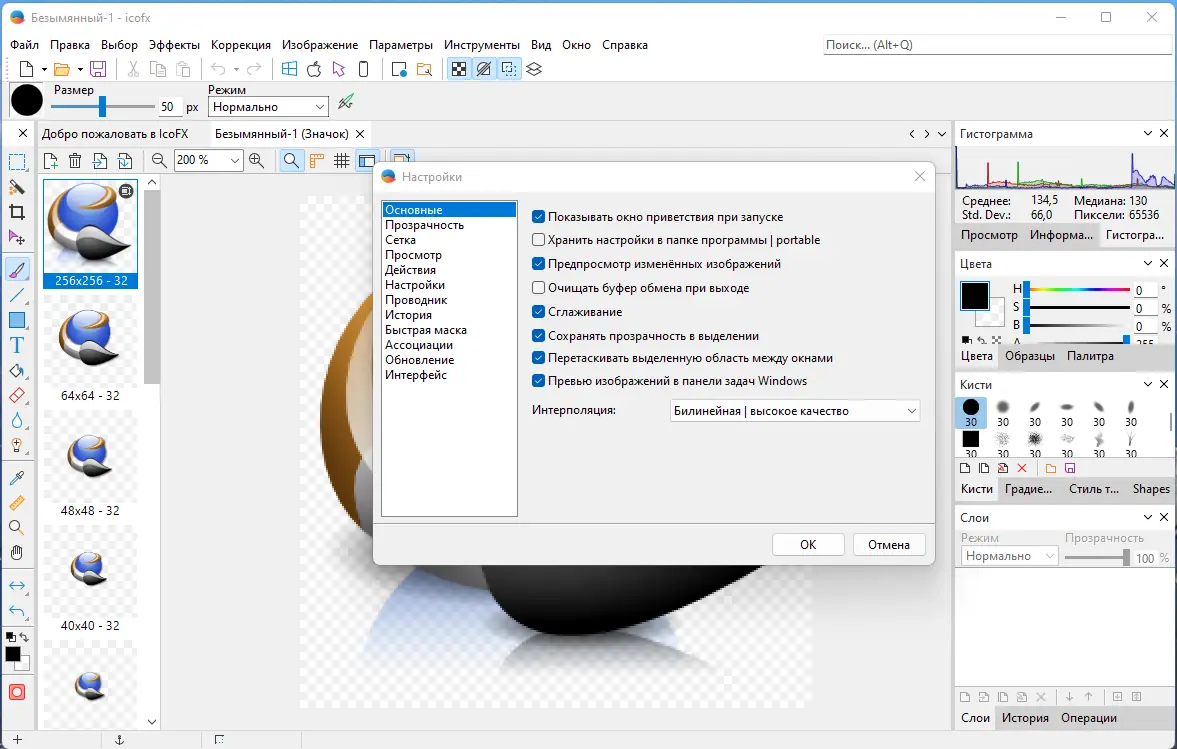1177x749 pixels.
Task: Select the Line tool
Action: point(17,295)
